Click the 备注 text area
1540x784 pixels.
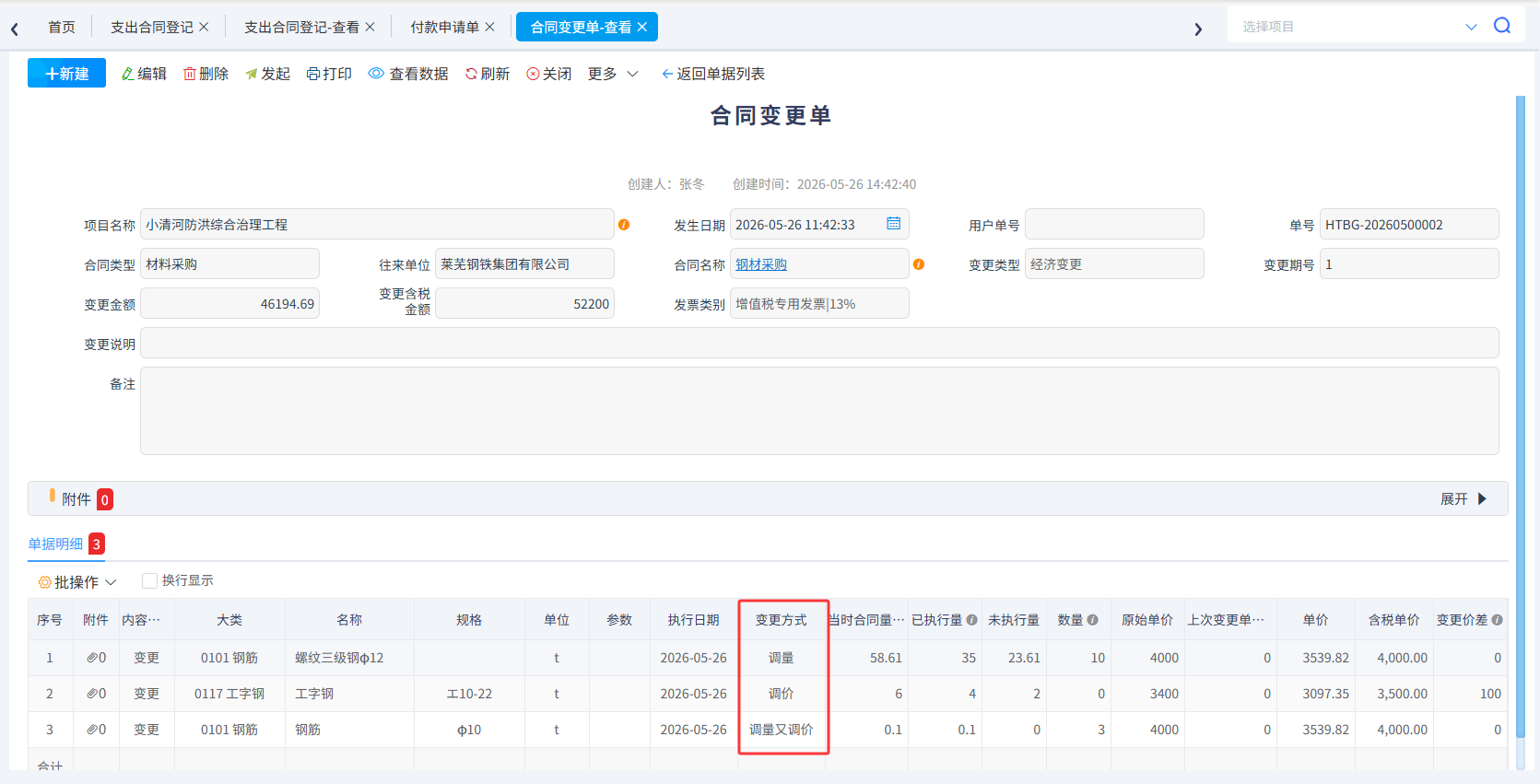819,411
